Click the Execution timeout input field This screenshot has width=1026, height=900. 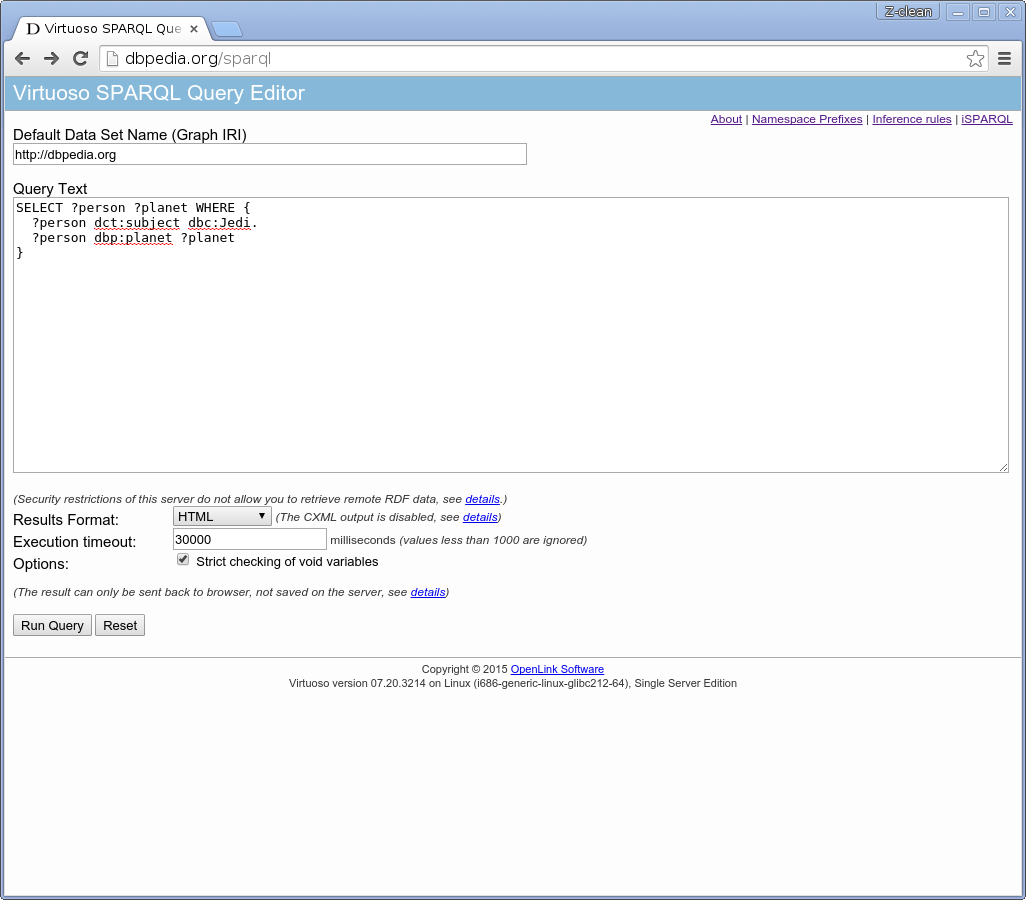[249, 539]
